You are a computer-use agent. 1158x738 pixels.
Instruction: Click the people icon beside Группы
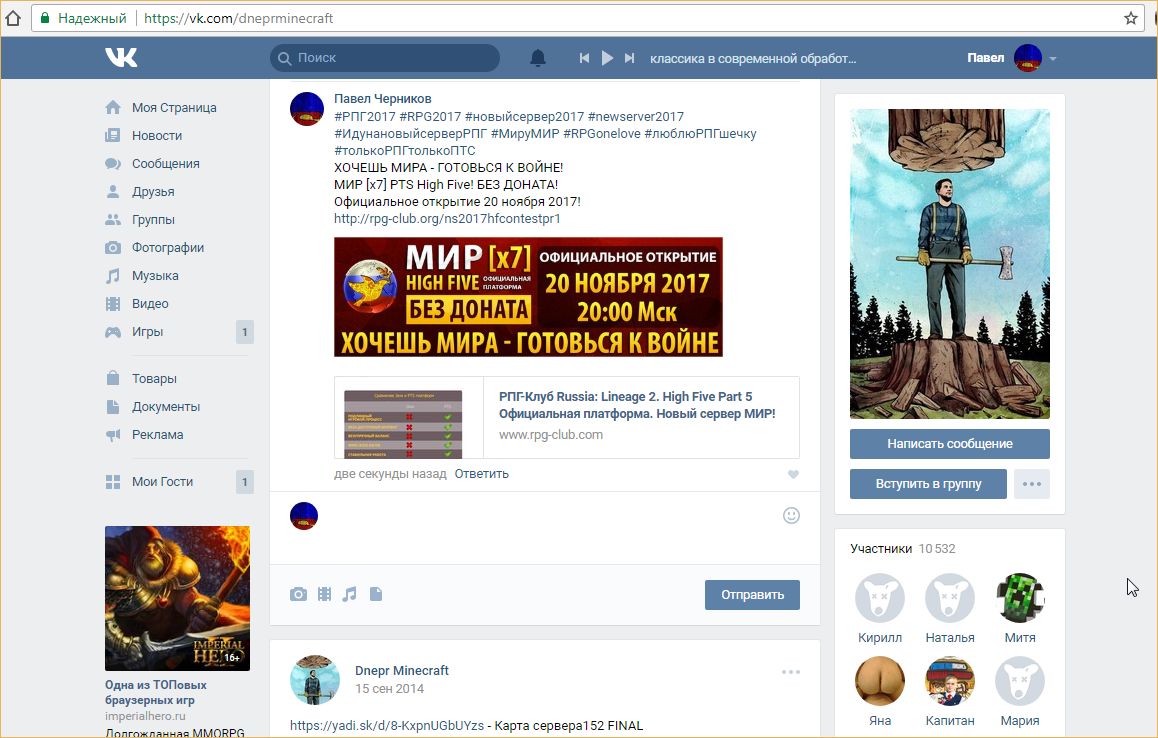pyautogui.click(x=113, y=219)
